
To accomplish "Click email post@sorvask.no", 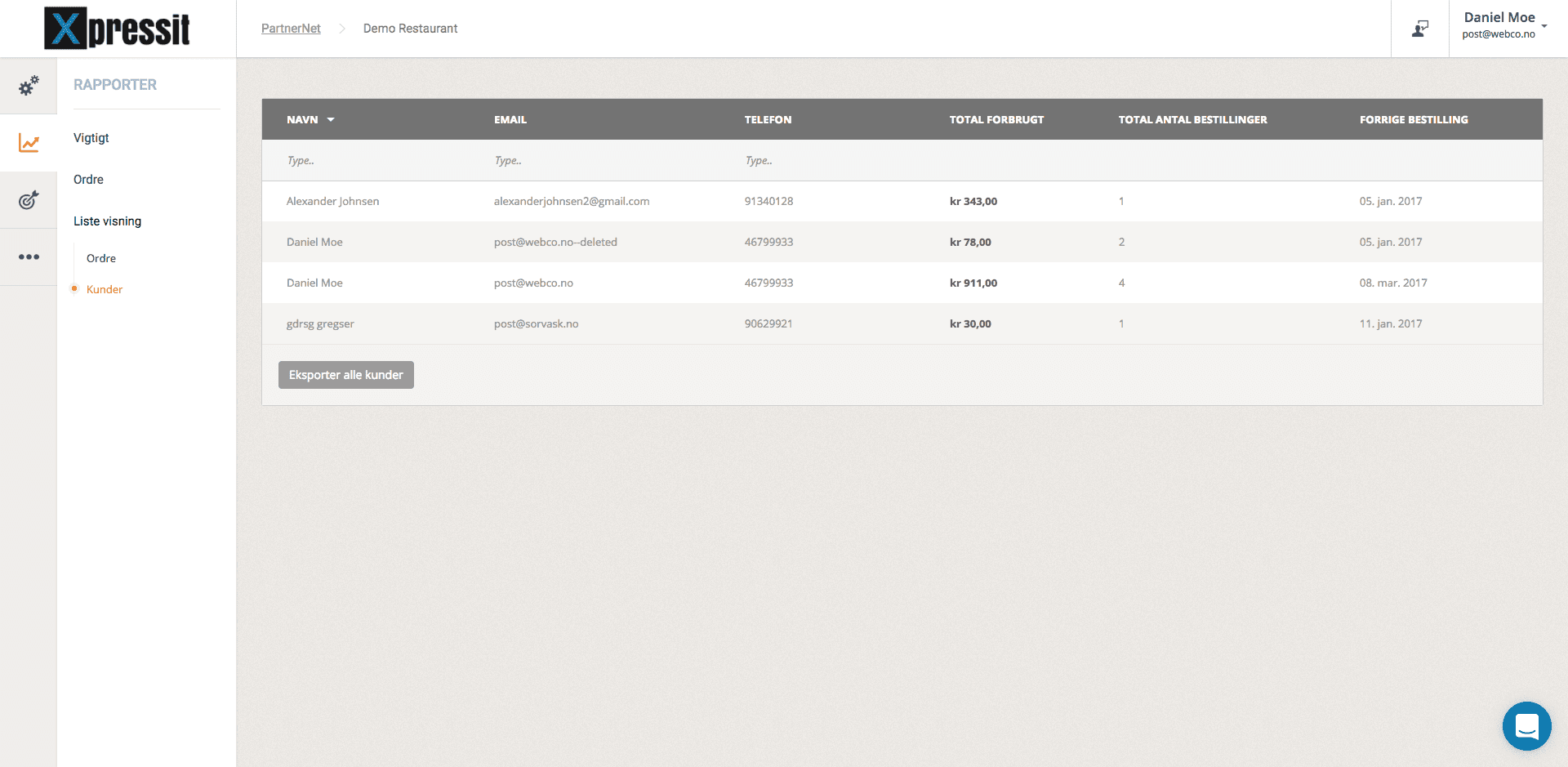I will [x=536, y=324].
